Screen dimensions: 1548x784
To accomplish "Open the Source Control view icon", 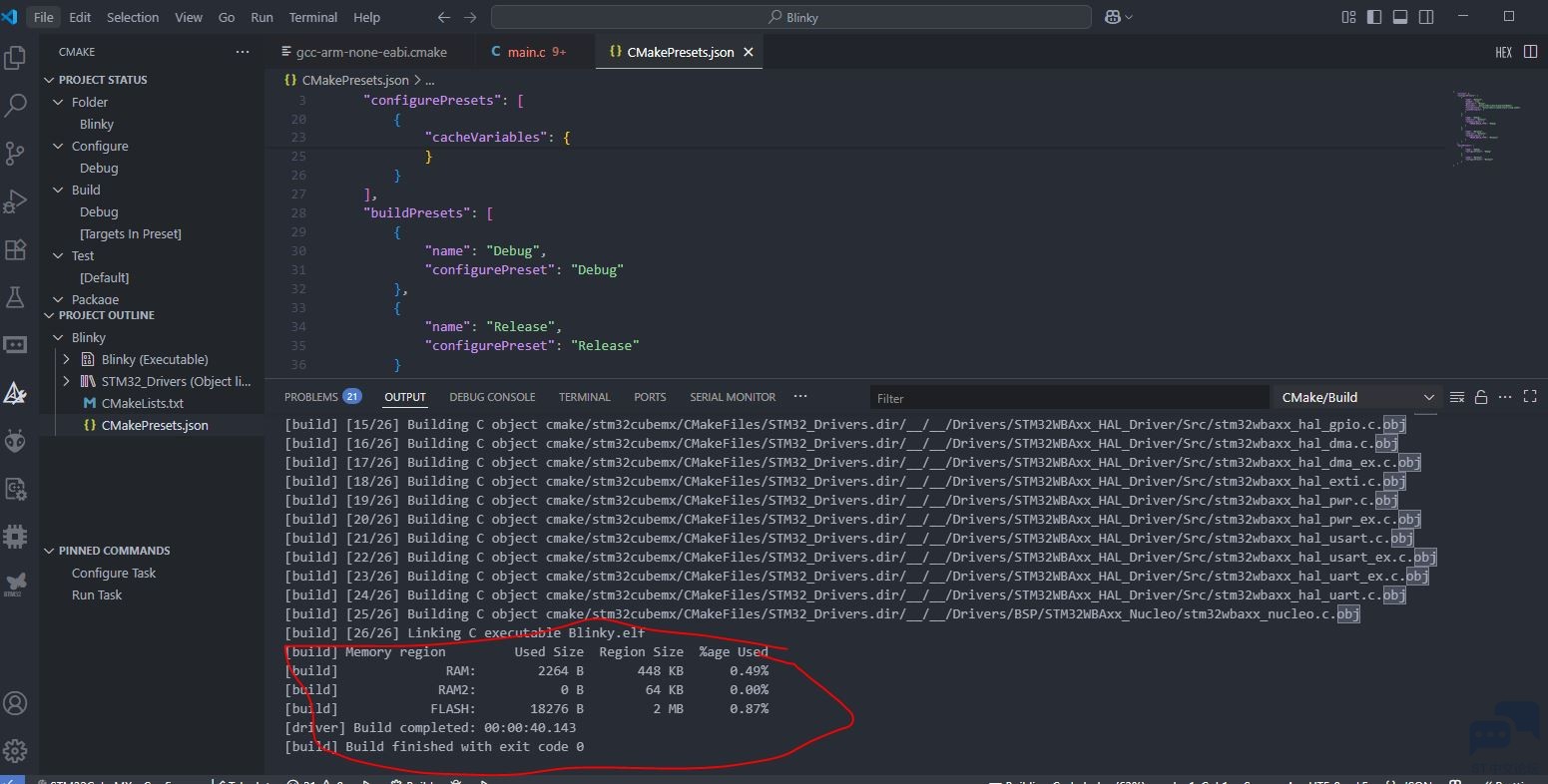I will coord(15,153).
